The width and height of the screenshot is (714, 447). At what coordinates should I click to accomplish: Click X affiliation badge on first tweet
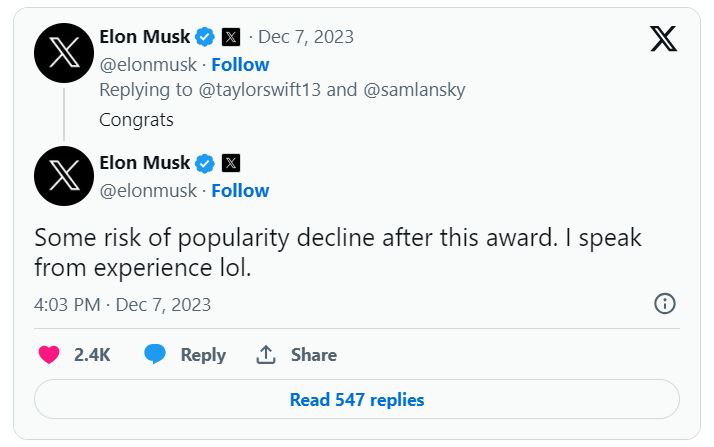click(x=231, y=37)
